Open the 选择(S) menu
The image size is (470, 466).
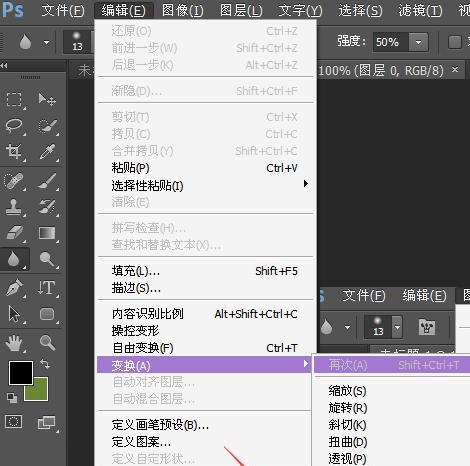pyautogui.click(x=360, y=11)
